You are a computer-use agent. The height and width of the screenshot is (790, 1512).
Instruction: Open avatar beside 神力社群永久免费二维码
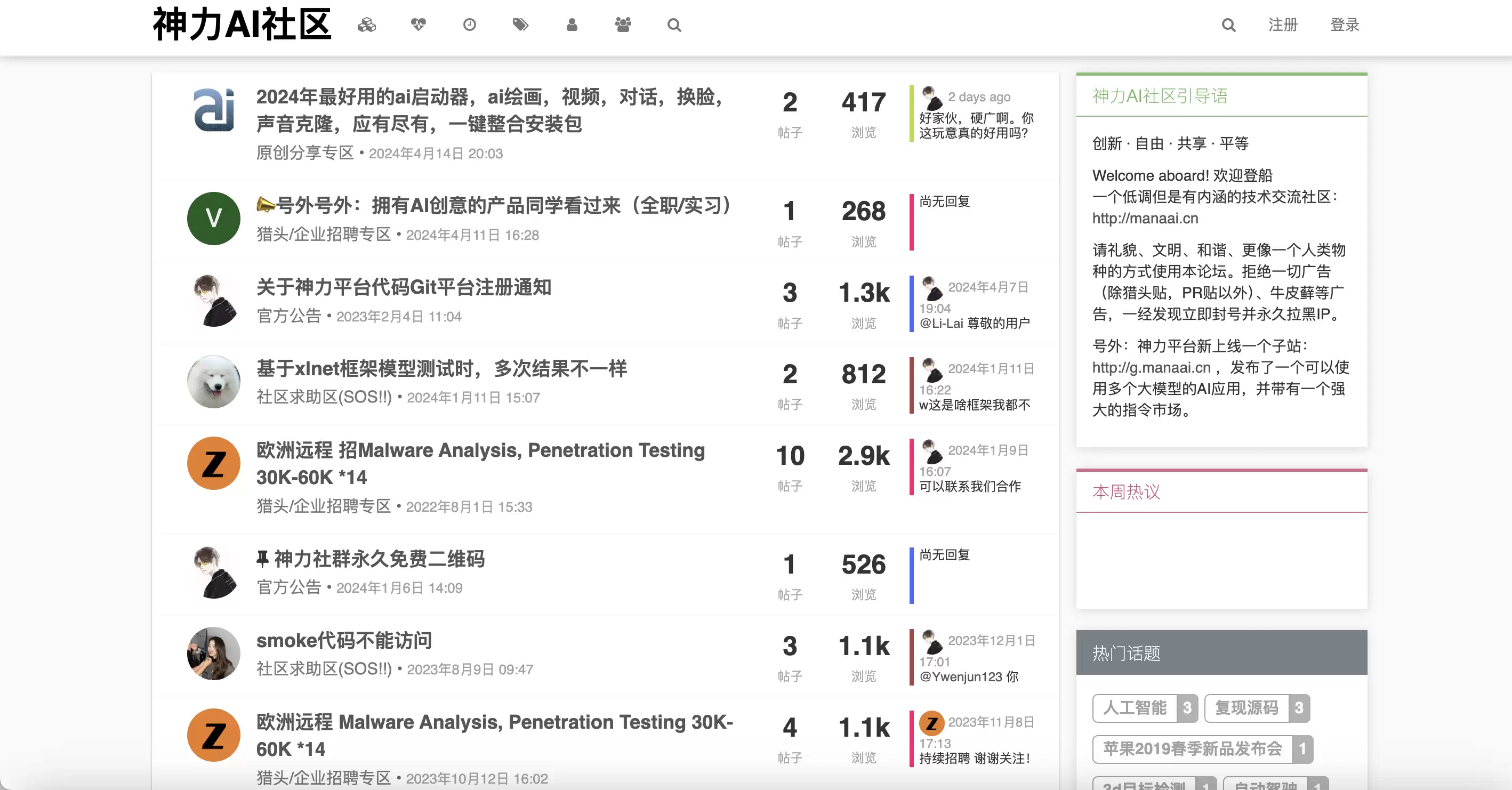click(214, 571)
